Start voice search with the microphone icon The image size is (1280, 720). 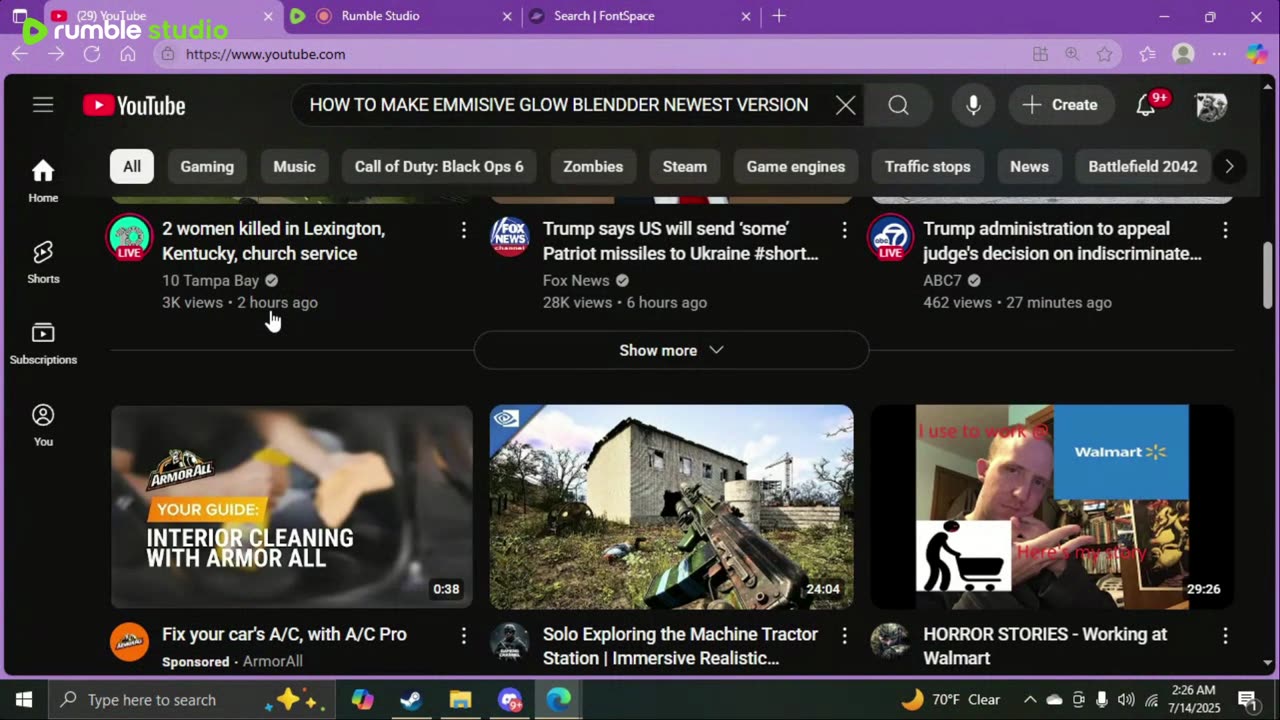[973, 105]
